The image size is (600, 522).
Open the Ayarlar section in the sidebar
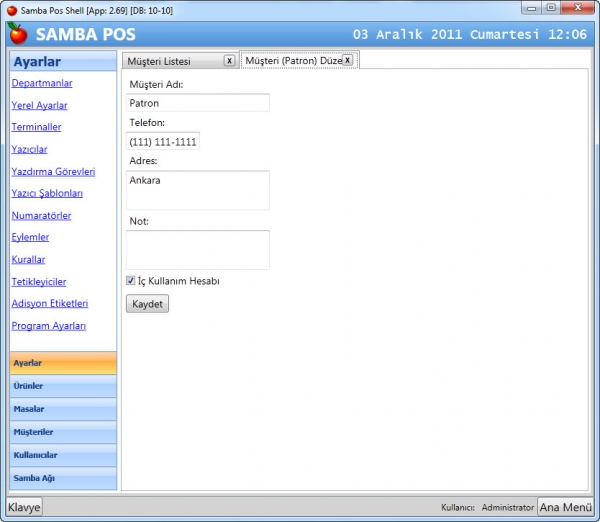pyautogui.click(x=64, y=363)
